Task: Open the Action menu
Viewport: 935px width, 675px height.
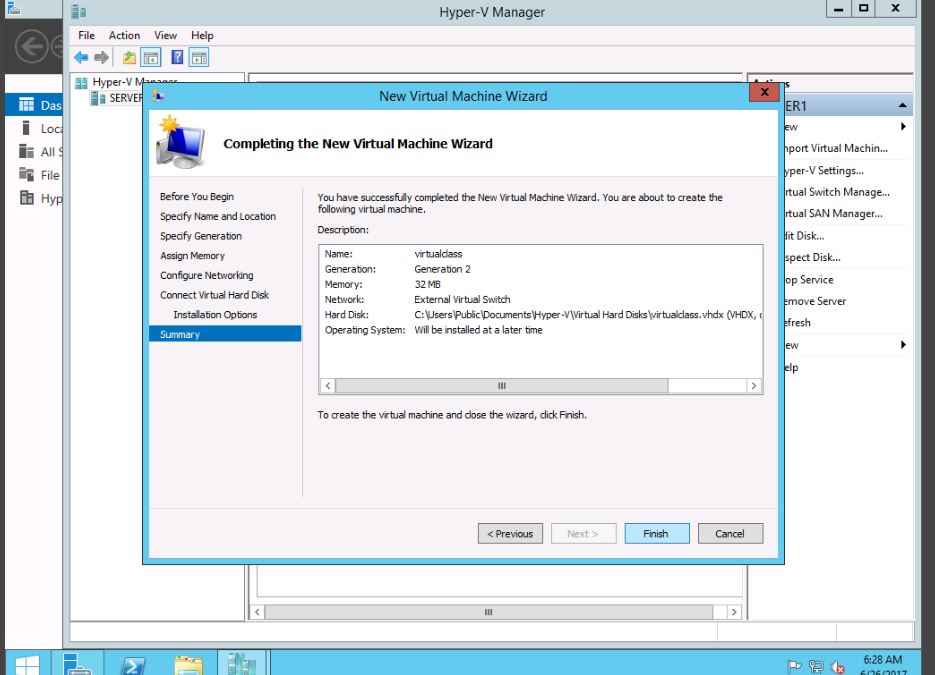Action: pyautogui.click(x=124, y=35)
